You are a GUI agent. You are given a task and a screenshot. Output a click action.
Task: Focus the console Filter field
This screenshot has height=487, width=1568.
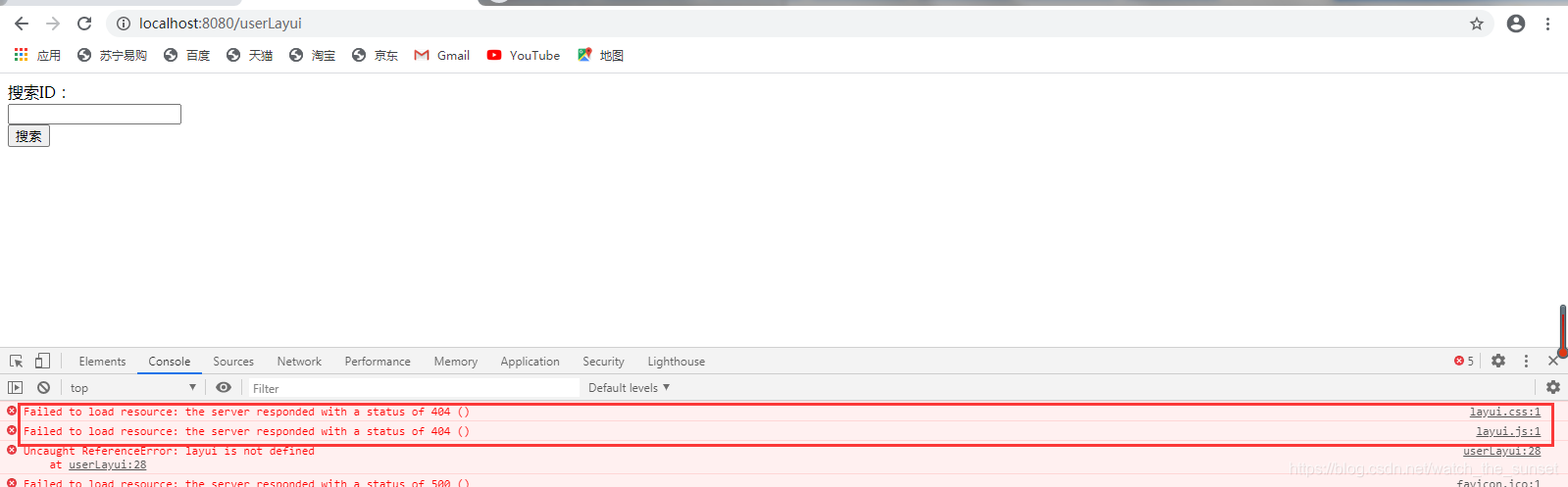[x=413, y=388]
